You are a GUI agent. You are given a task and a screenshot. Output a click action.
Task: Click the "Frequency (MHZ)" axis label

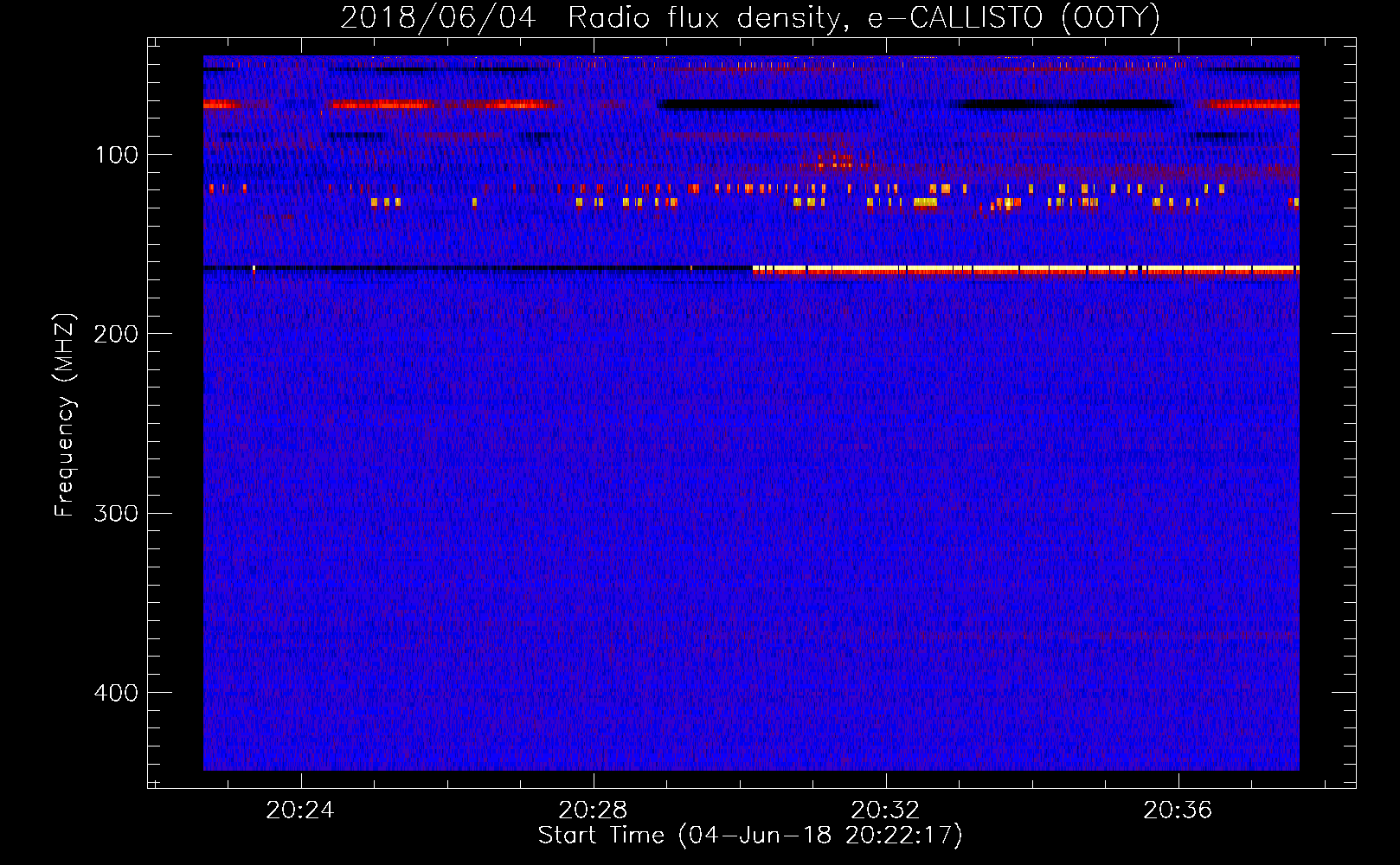tap(65, 415)
